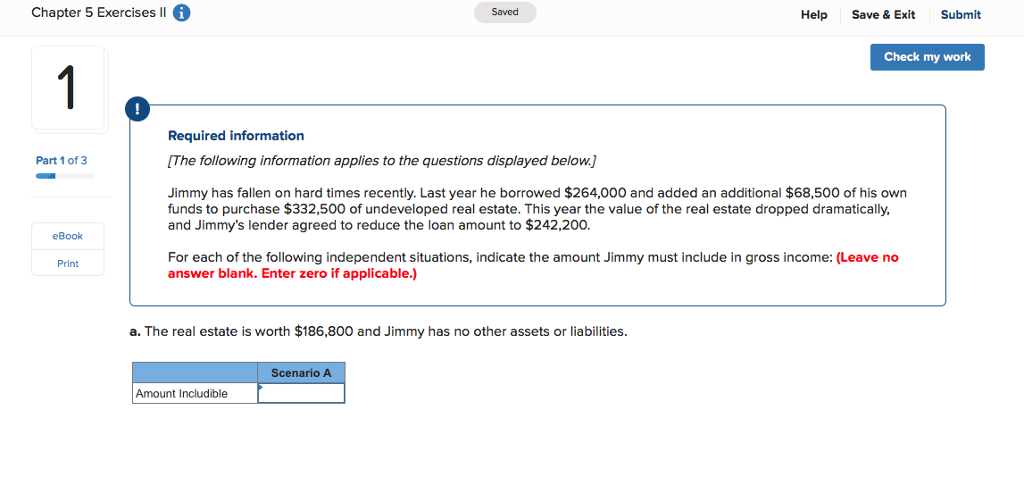Click the Part 1 of 3 label
This screenshot has height=477, width=1024.
click(x=62, y=160)
